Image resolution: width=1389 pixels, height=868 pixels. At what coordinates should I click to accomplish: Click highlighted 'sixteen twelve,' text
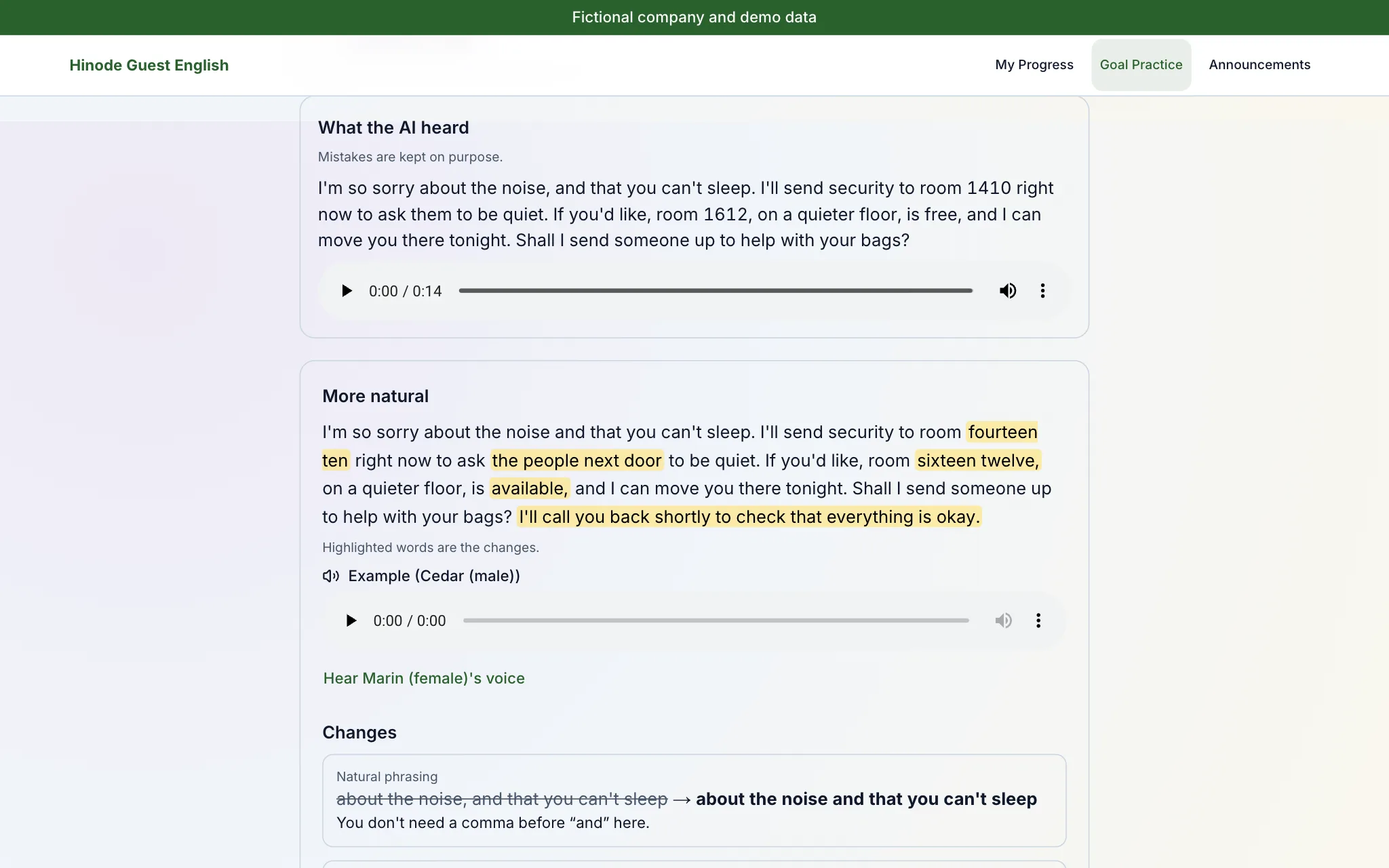click(978, 460)
